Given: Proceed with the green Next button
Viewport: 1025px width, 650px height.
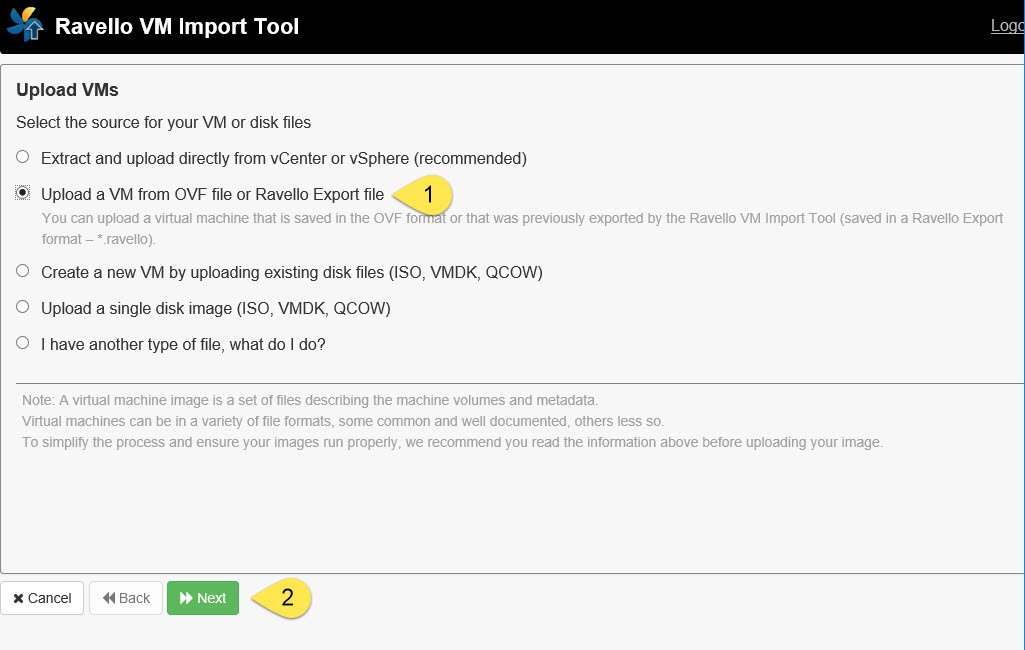Looking at the screenshot, I should (x=203, y=598).
